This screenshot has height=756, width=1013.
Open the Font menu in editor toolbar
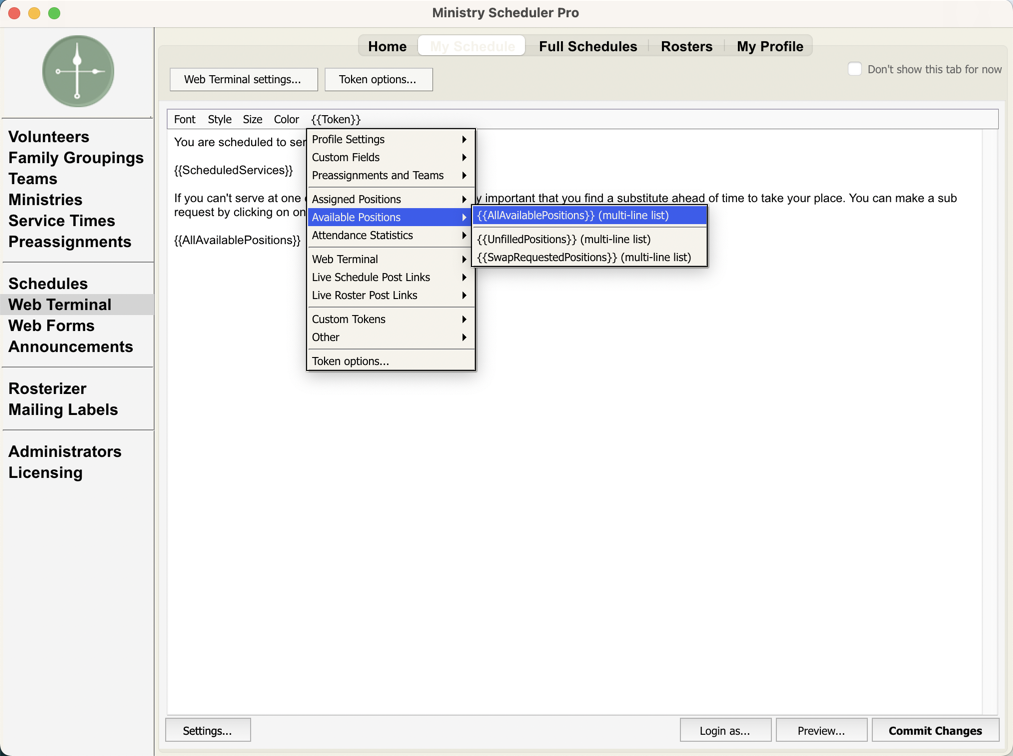[x=184, y=119]
